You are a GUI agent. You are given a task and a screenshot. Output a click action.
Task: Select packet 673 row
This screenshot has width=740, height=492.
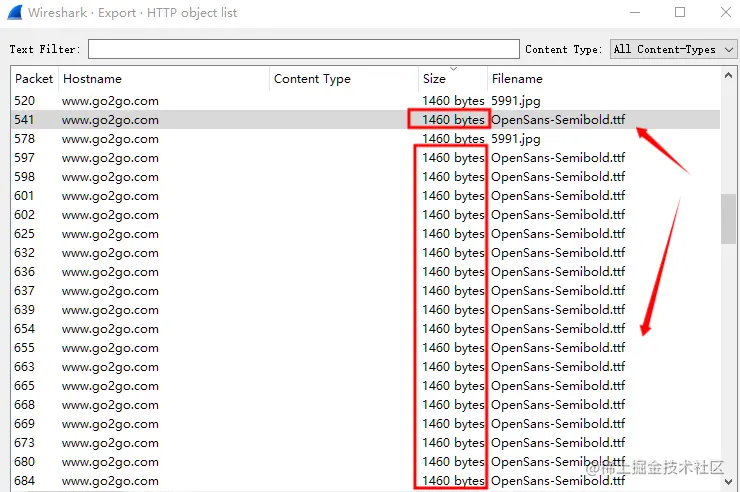366,442
